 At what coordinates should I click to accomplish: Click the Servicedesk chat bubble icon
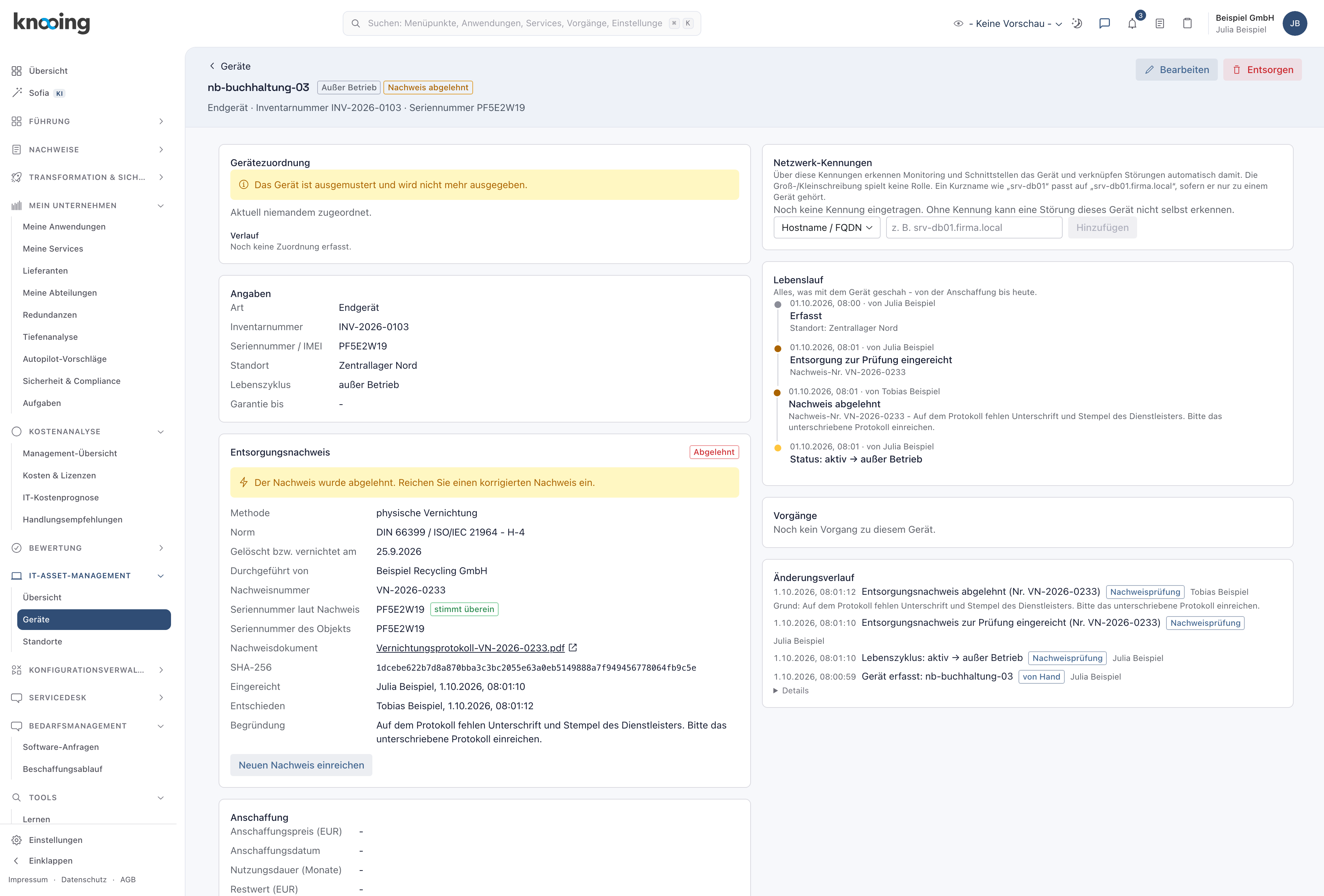[17, 698]
